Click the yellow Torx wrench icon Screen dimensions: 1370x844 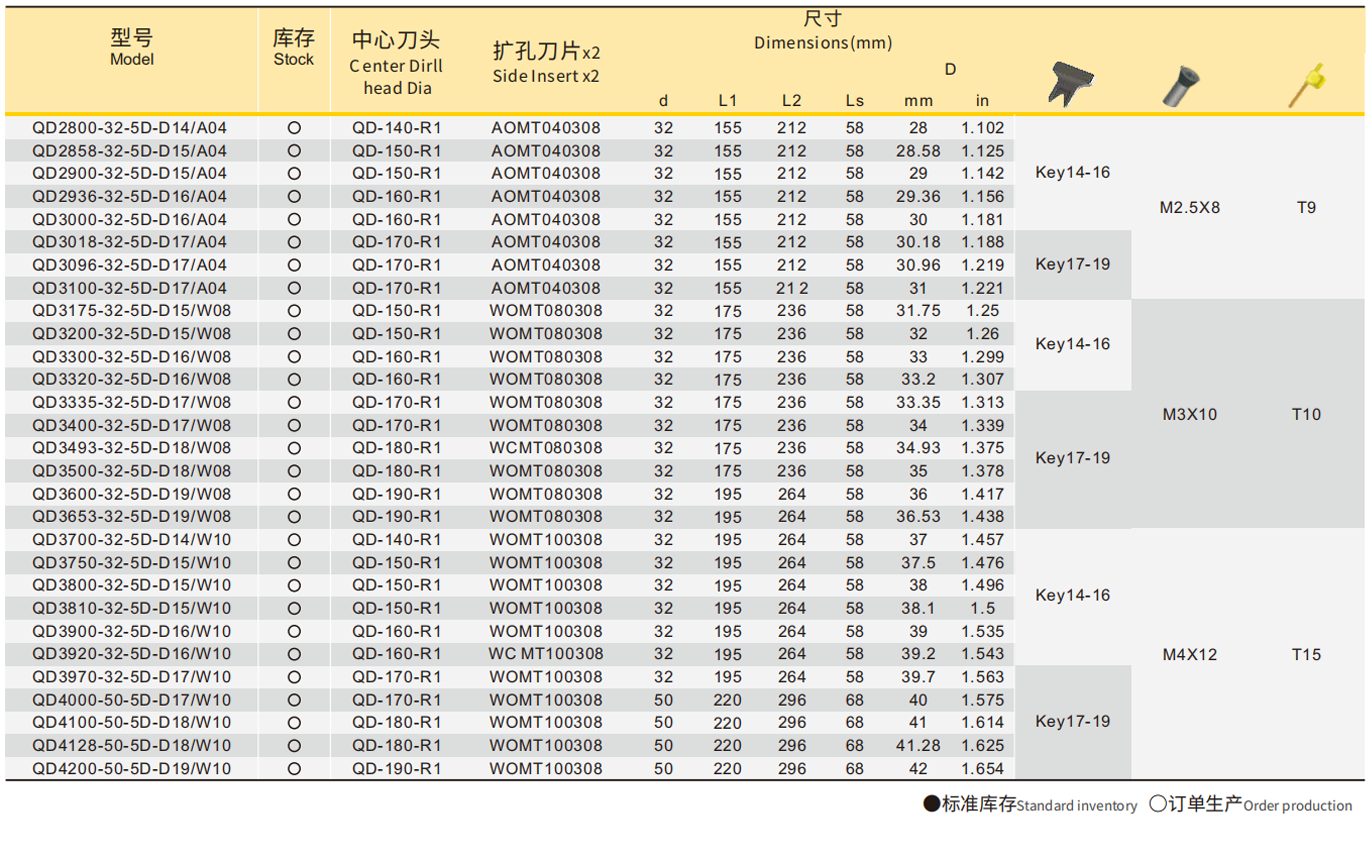(1307, 83)
